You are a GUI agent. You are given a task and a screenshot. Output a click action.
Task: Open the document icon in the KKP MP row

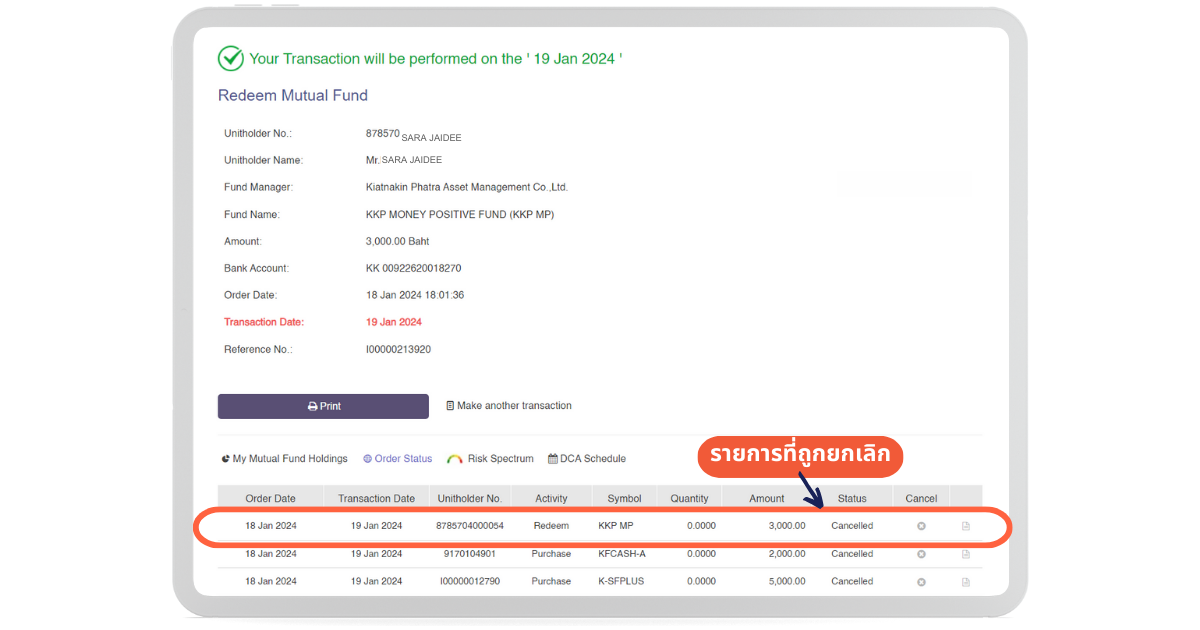(x=965, y=526)
